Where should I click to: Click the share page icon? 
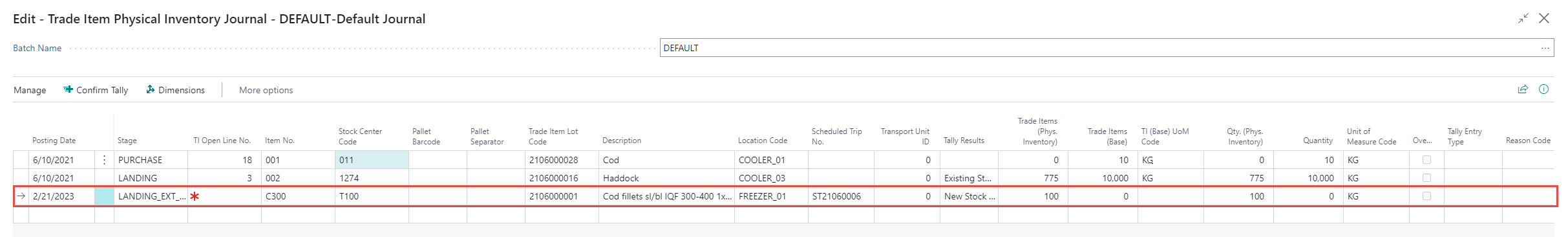point(1523,89)
